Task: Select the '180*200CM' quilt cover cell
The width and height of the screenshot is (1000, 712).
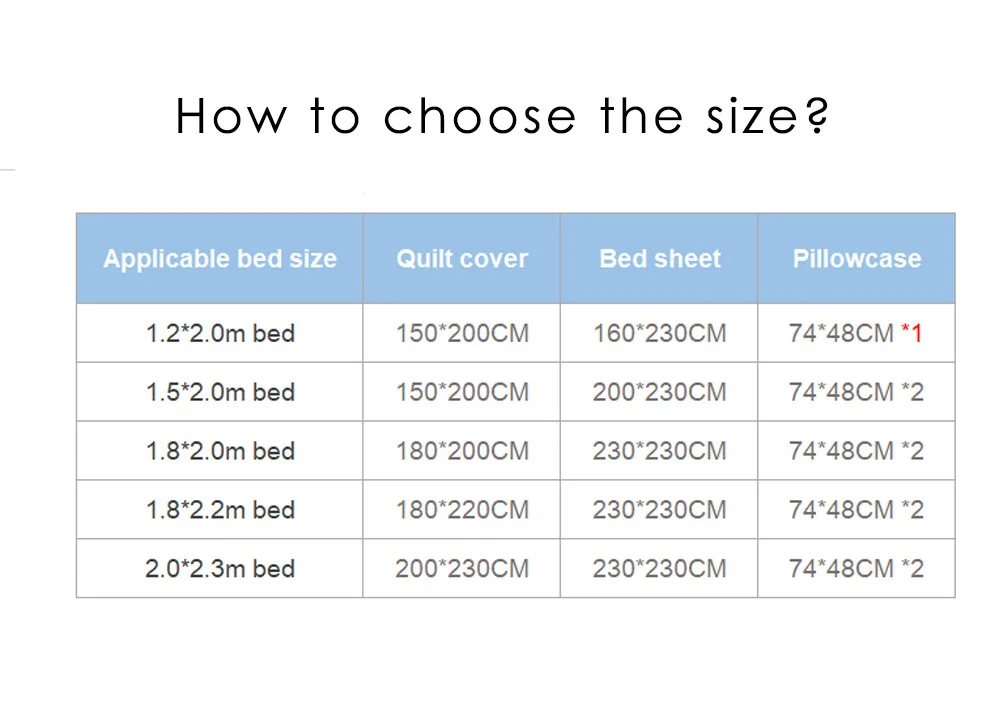Action: [462, 451]
